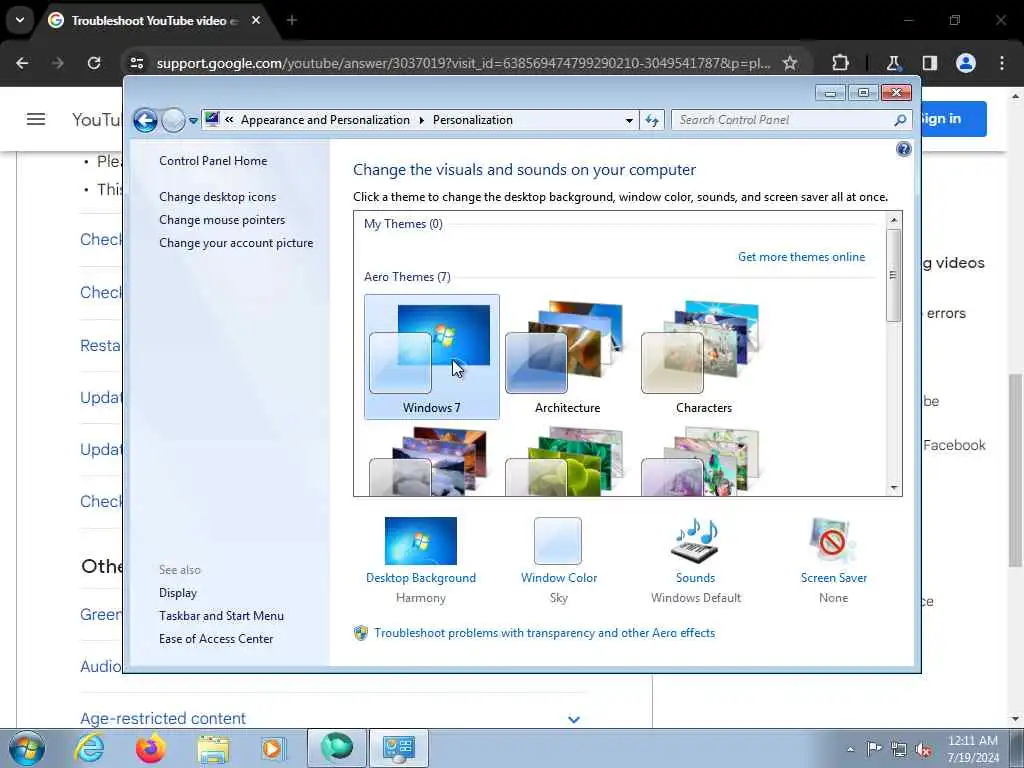Click the Screen Saver text link
The width and height of the screenshot is (1024, 768).
834,577
